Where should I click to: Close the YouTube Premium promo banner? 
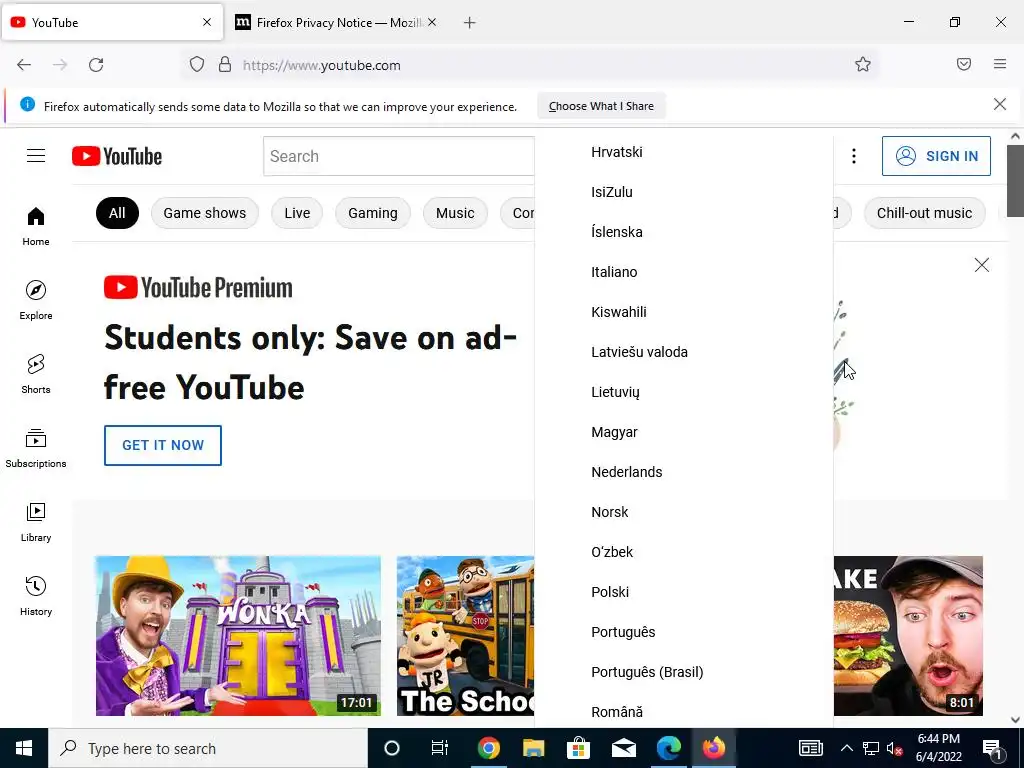[982, 264]
